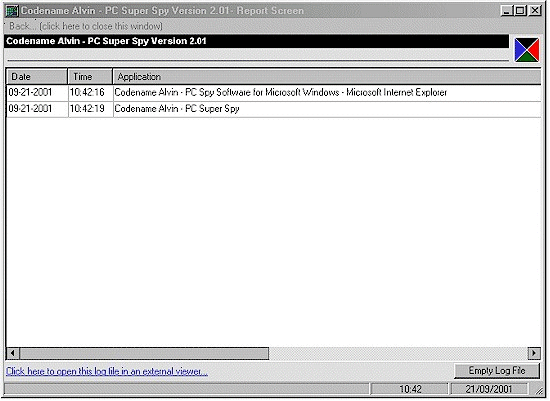The image size is (550, 401).
Task: Click the resize grip in status bar corner
Action: coord(538,389)
